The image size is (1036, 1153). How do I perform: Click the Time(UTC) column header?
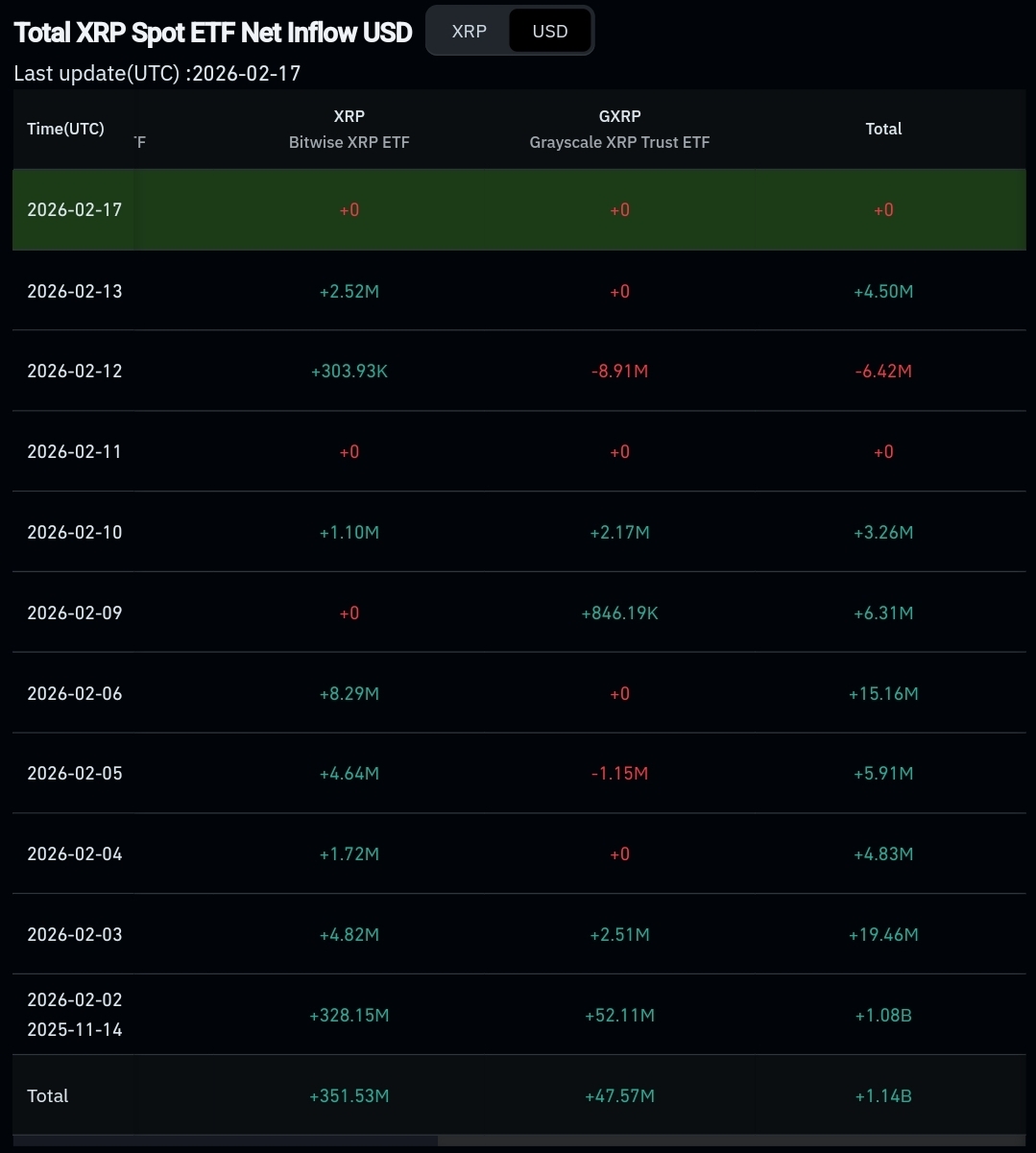65,129
